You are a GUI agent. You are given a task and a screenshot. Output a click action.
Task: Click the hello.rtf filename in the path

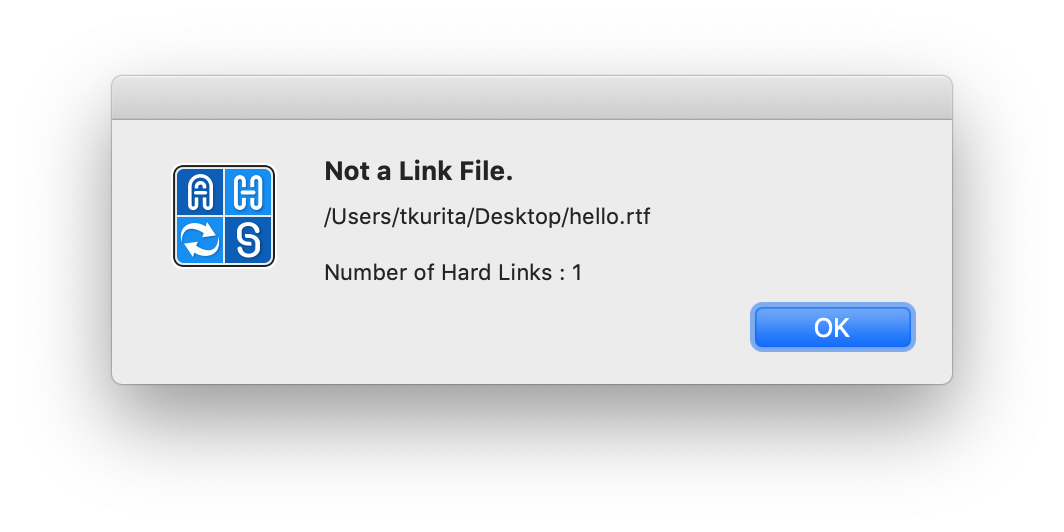[611, 217]
